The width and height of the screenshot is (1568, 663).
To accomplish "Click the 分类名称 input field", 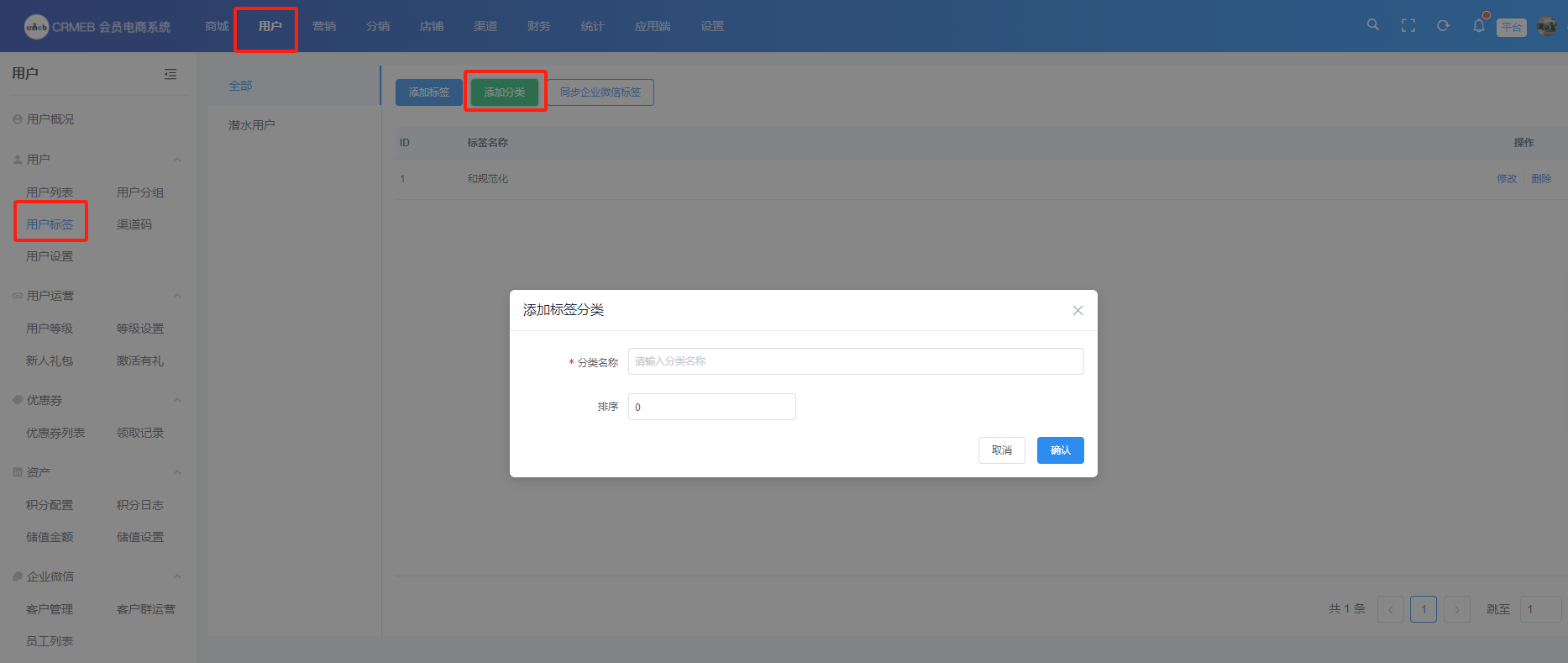I will point(855,361).
